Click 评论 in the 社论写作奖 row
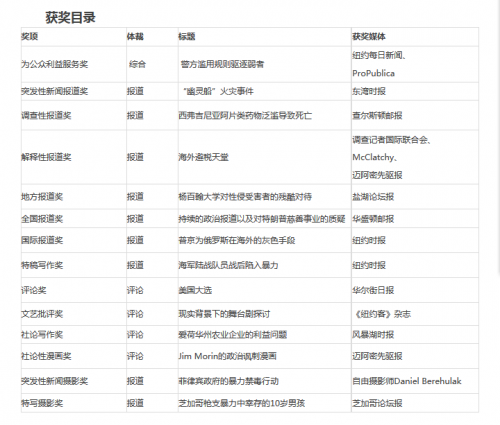Screen dimensions: 500x425 click(135, 335)
